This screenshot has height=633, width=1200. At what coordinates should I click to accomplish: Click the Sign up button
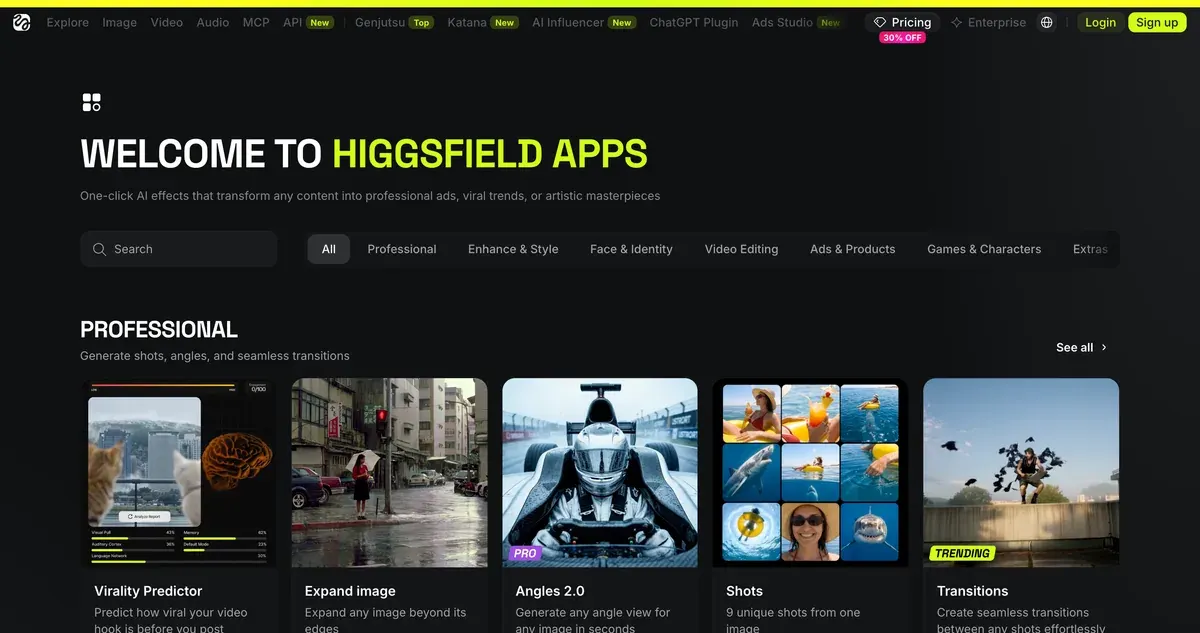tap(1157, 22)
